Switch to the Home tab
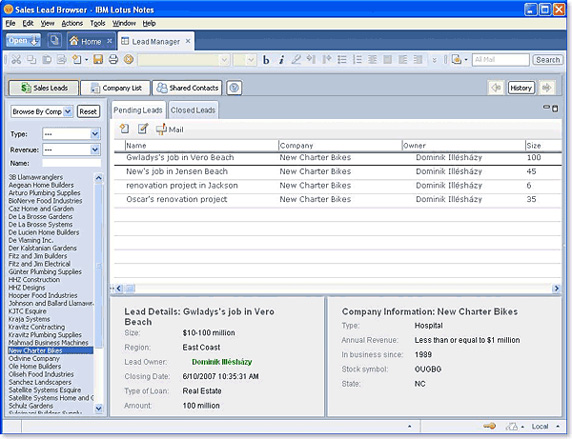The height and width of the screenshot is (439, 572). [x=90, y=41]
